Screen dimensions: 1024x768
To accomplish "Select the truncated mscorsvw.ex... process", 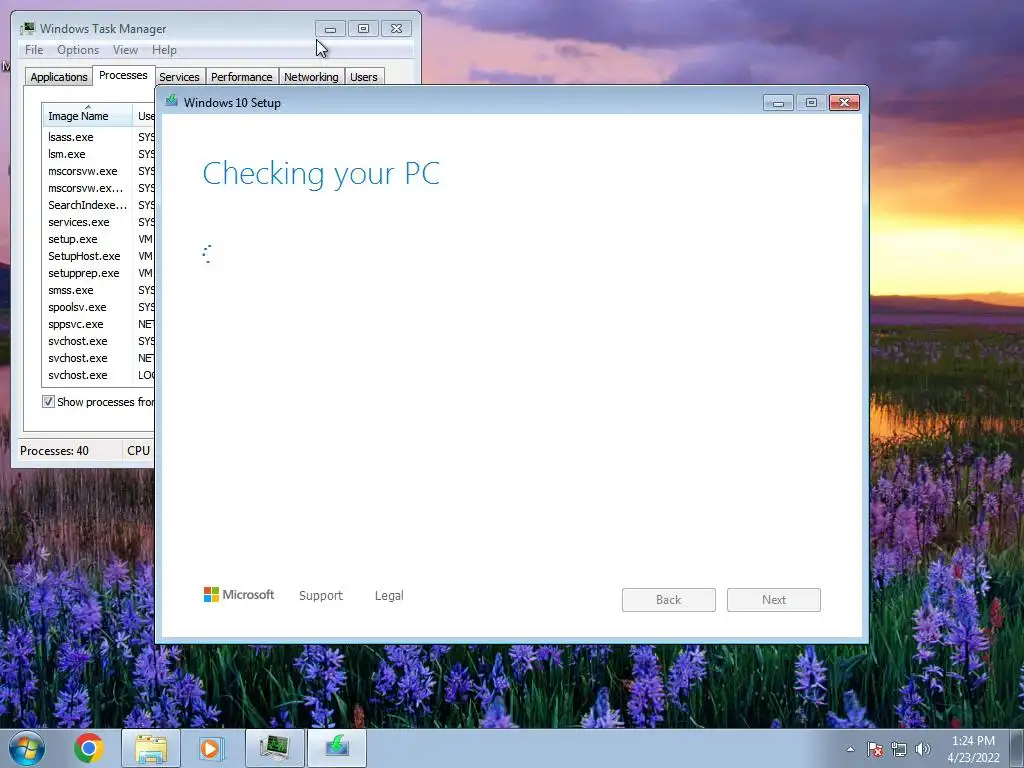I will [x=98, y=188].
